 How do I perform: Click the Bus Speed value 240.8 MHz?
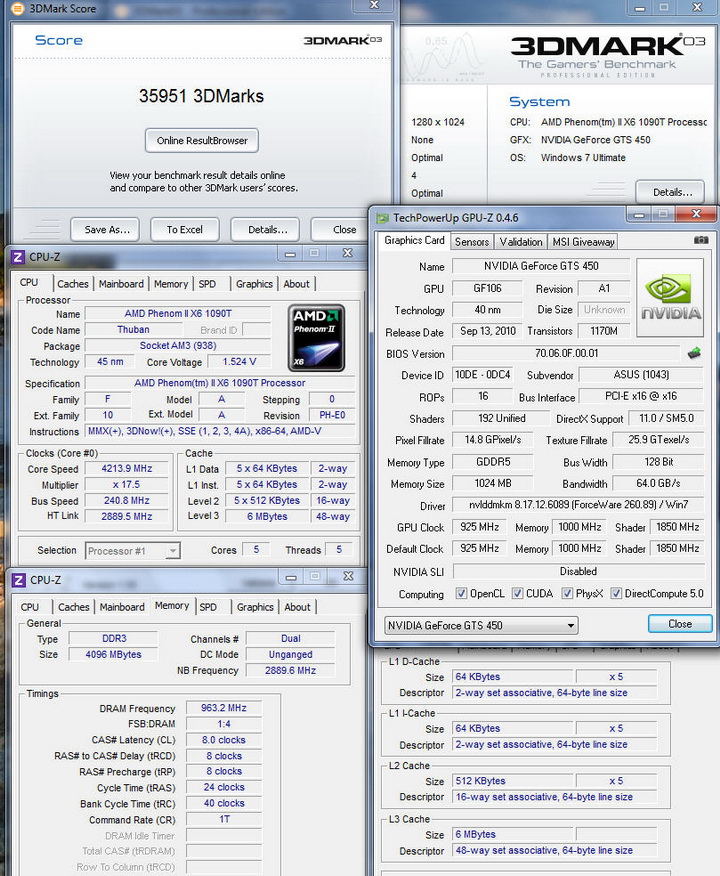[x=126, y=501]
